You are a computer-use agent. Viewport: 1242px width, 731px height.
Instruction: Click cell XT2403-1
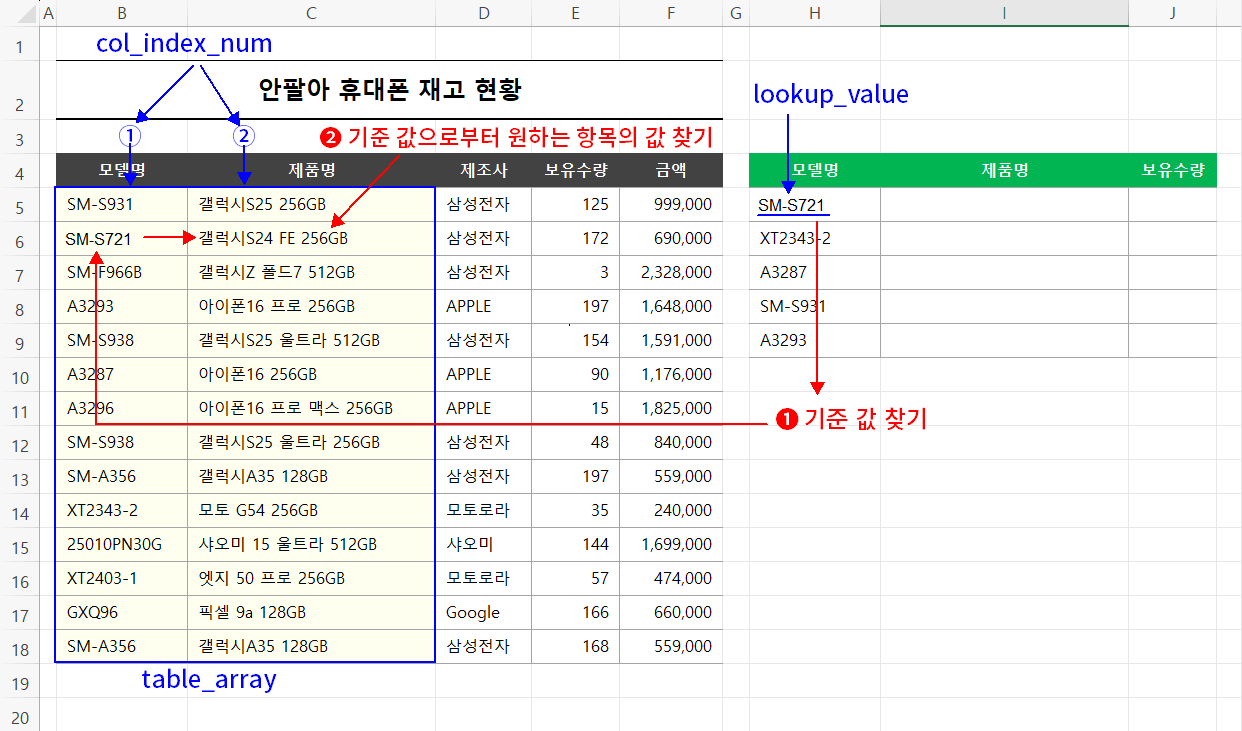tap(122, 579)
